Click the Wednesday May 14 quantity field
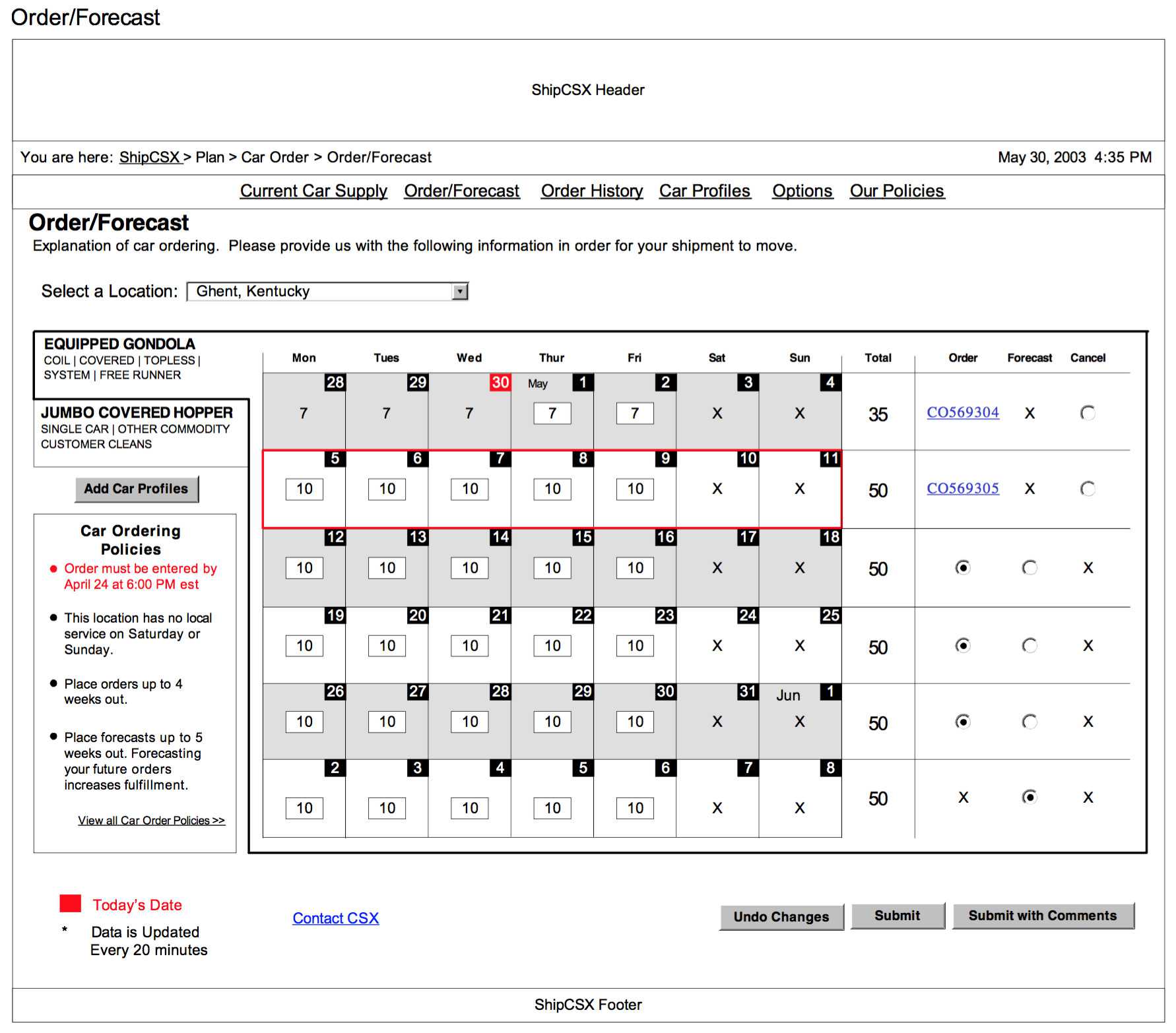The height and width of the screenshot is (1033, 1176). (470, 568)
